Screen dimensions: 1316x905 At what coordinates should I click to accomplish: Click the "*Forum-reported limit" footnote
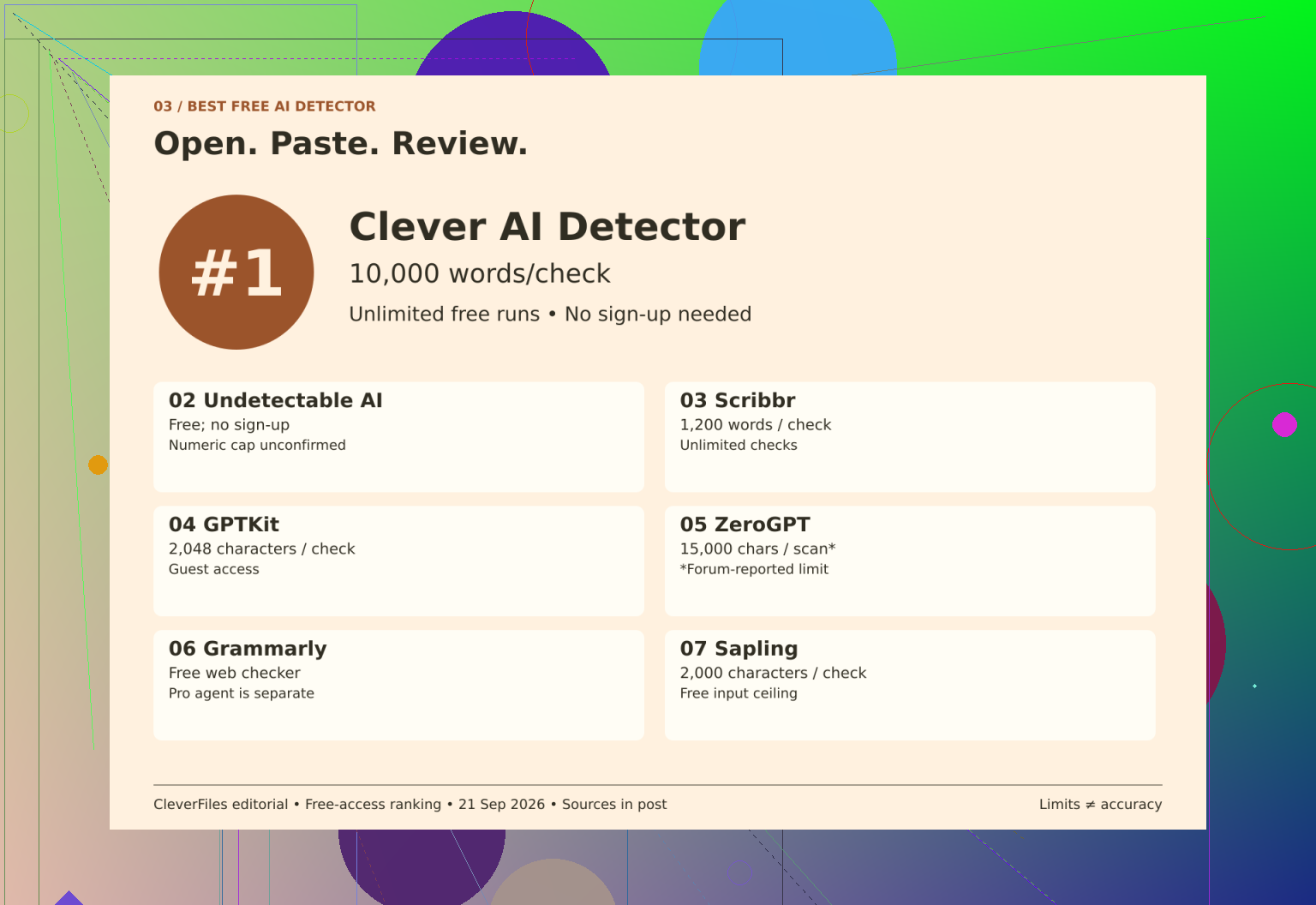tap(755, 569)
